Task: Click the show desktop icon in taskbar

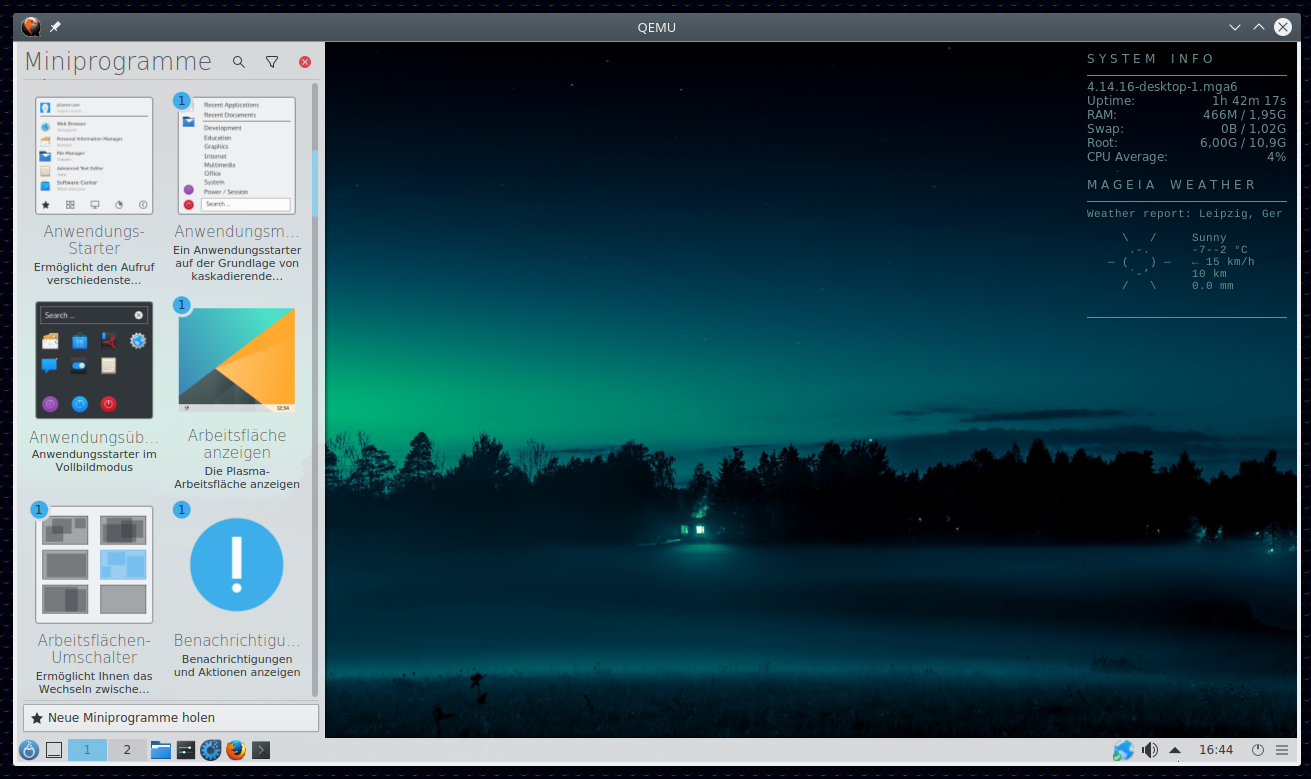Action: 55,750
